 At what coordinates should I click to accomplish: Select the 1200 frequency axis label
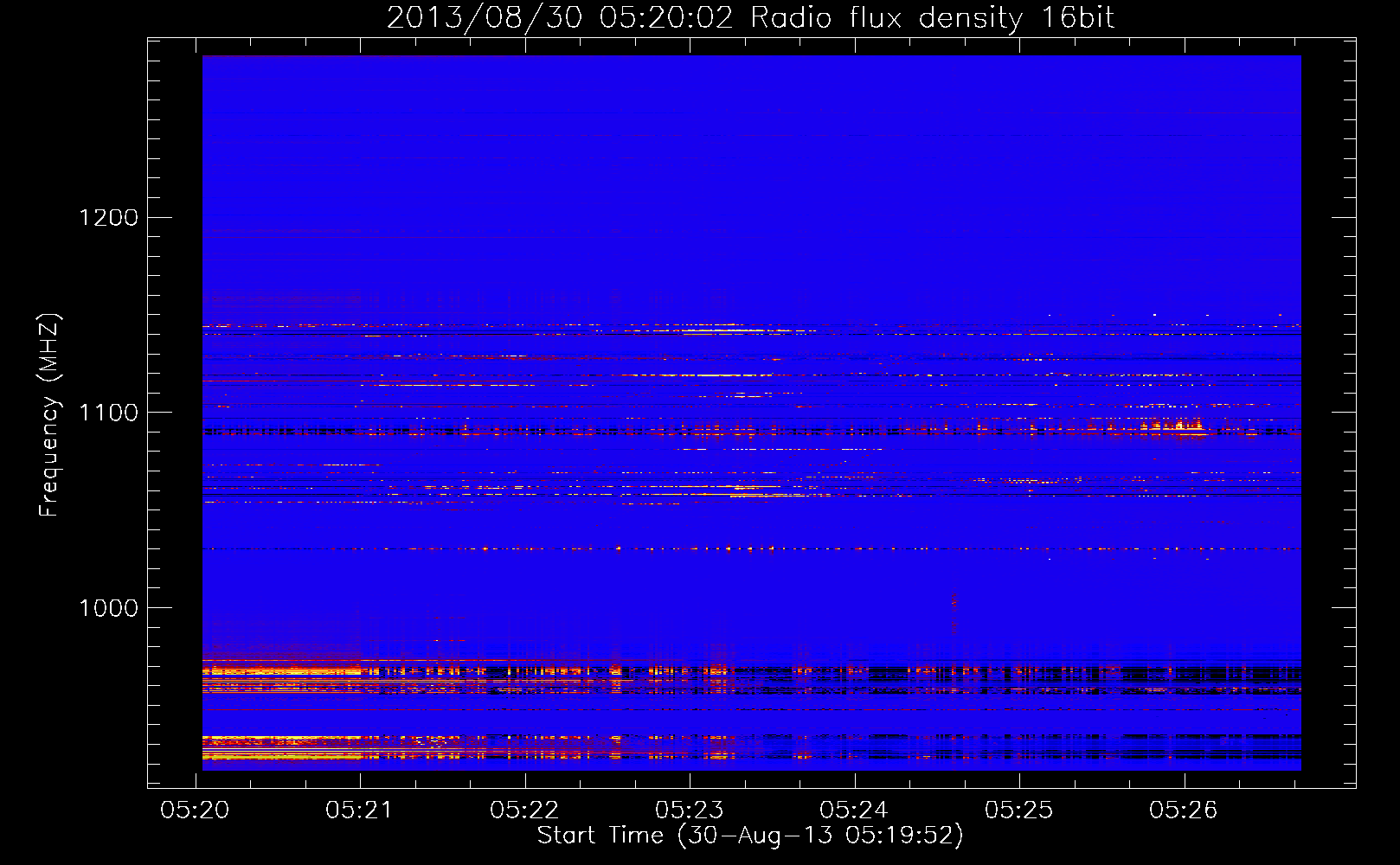pyautogui.click(x=108, y=217)
